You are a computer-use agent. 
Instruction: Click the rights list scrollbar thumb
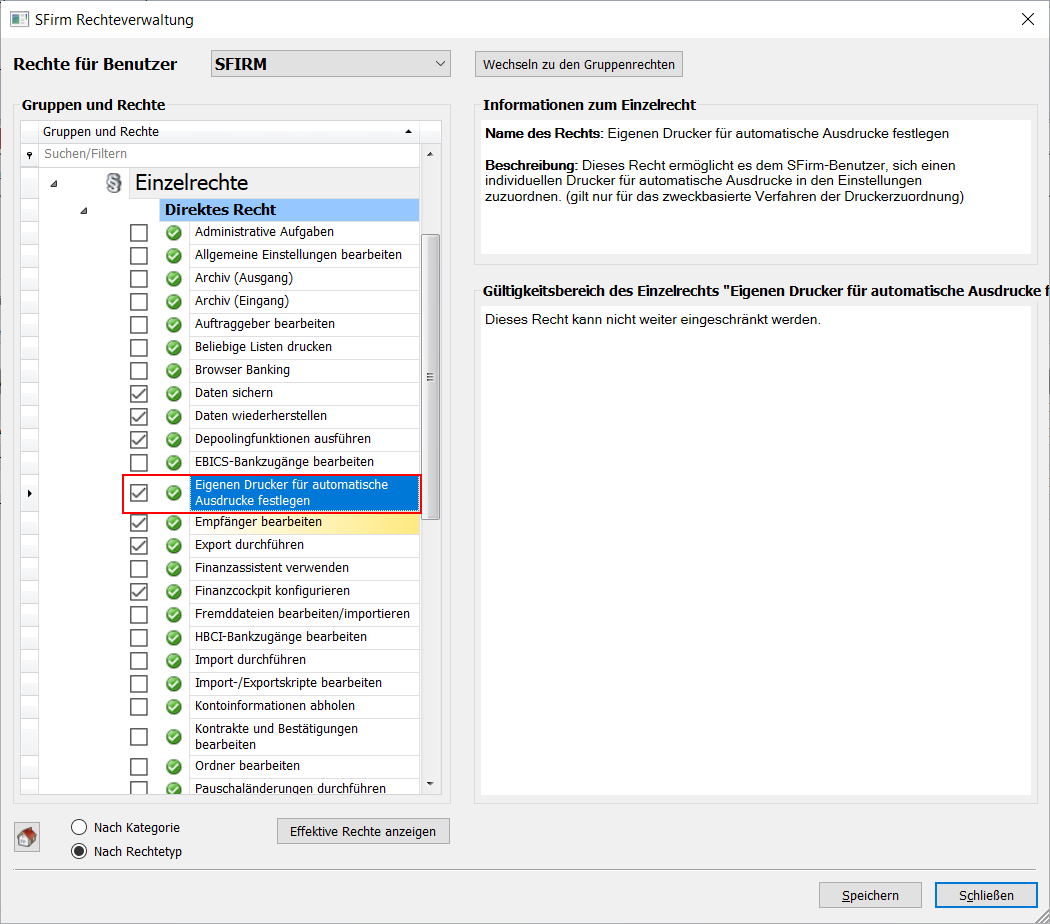coord(430,377)
